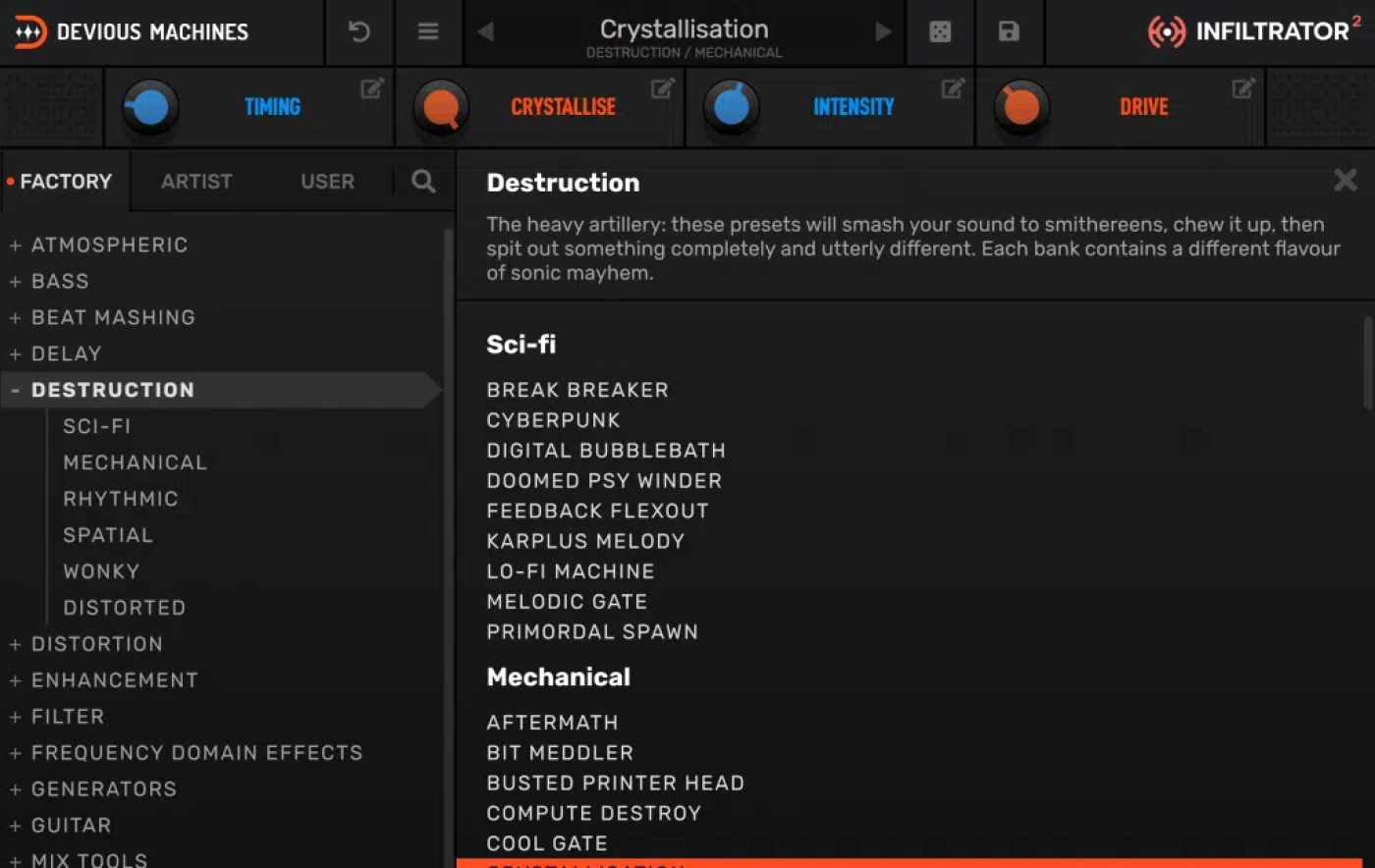The height and width of the screenshot is (868, 1375).
Task: Go to next preset with right arrow
Action: pos(883,31)
